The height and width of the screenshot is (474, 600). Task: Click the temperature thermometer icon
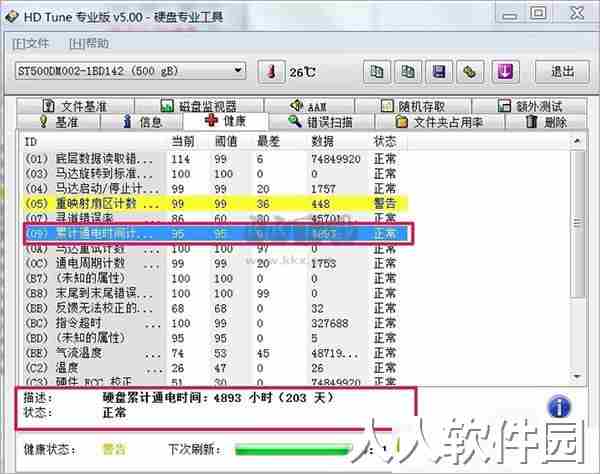[x=271, y=72]
